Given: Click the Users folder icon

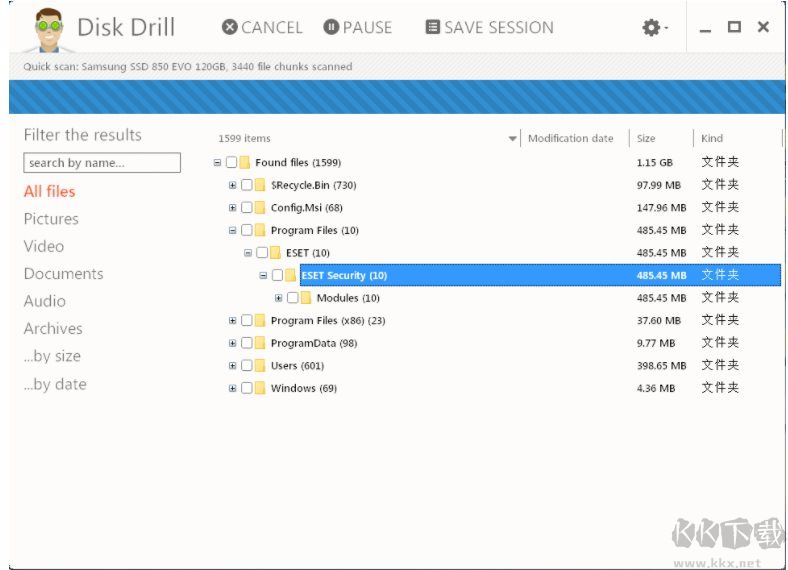Looking at the screenshot, I should pos(260,366).
